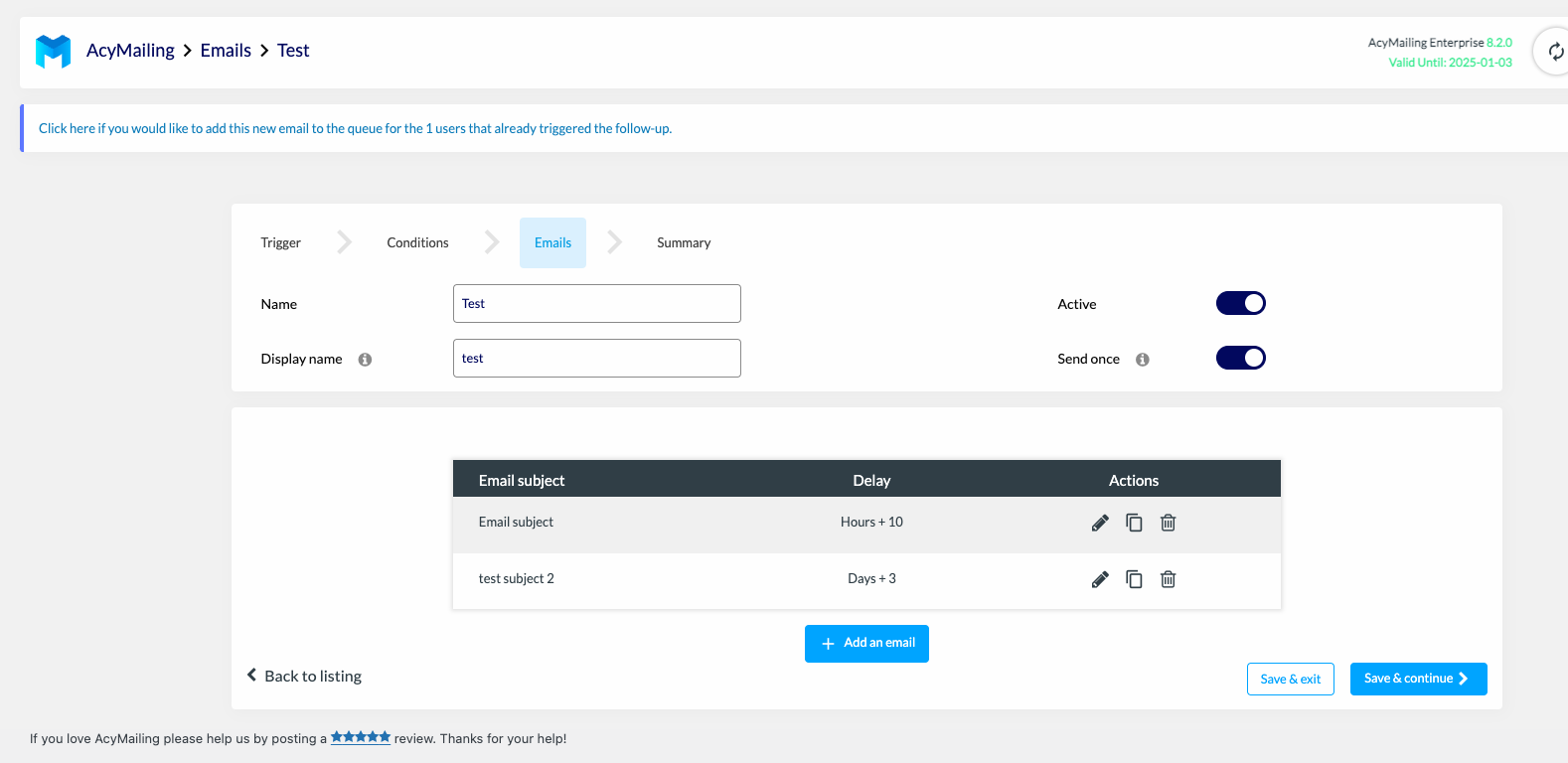The image size is (1568, 763).
Task: Go to the Trigger step
Action: coord(281,243)
